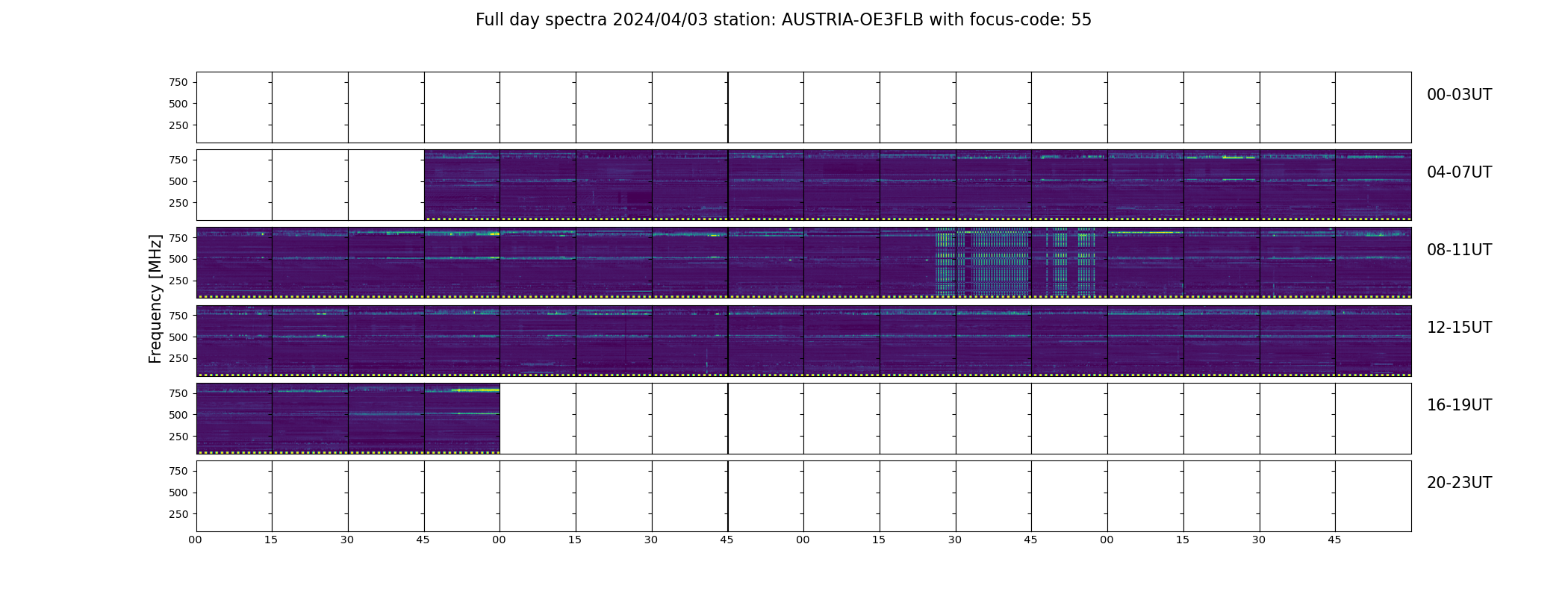Click the bright yellow streak ending the 16-19UT spectrogram
This screenshot has width=1568, height=597.
click(476, 390)
